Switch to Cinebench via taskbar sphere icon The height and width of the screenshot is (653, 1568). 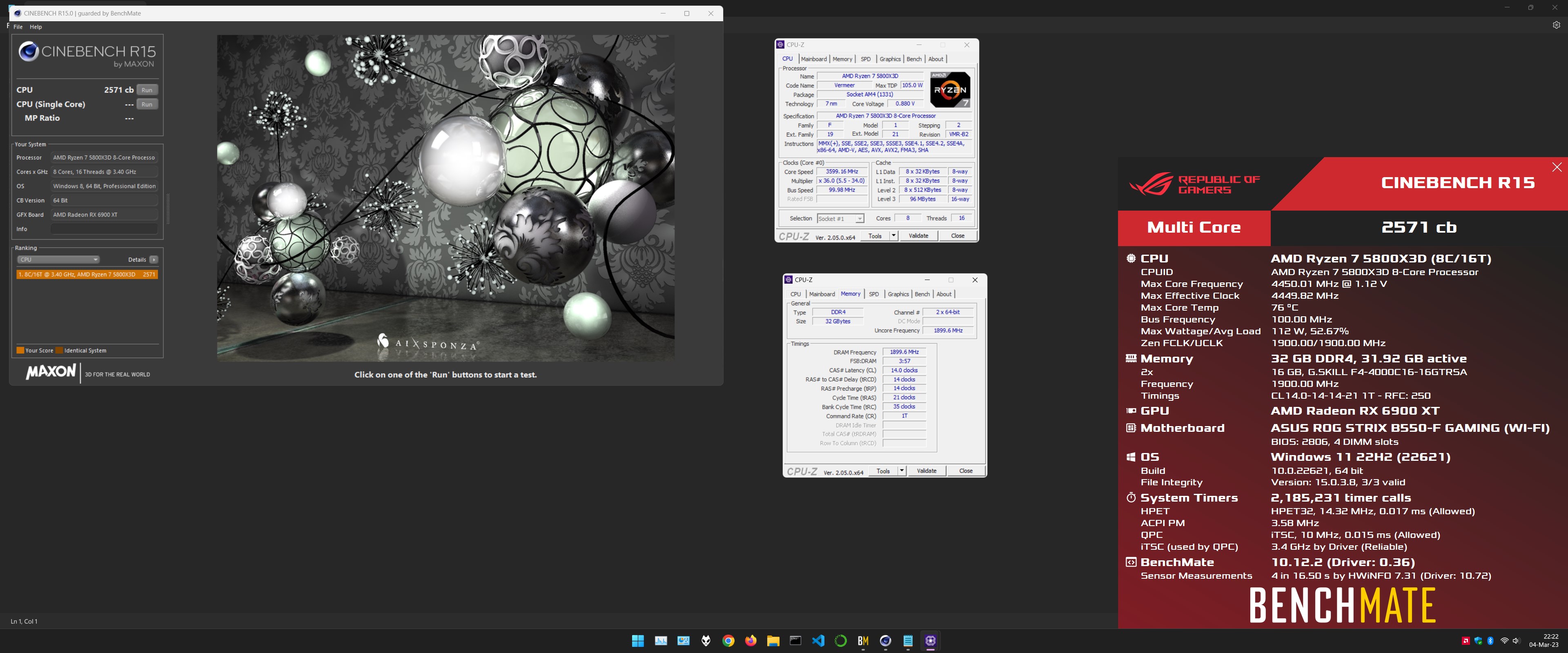886,640
